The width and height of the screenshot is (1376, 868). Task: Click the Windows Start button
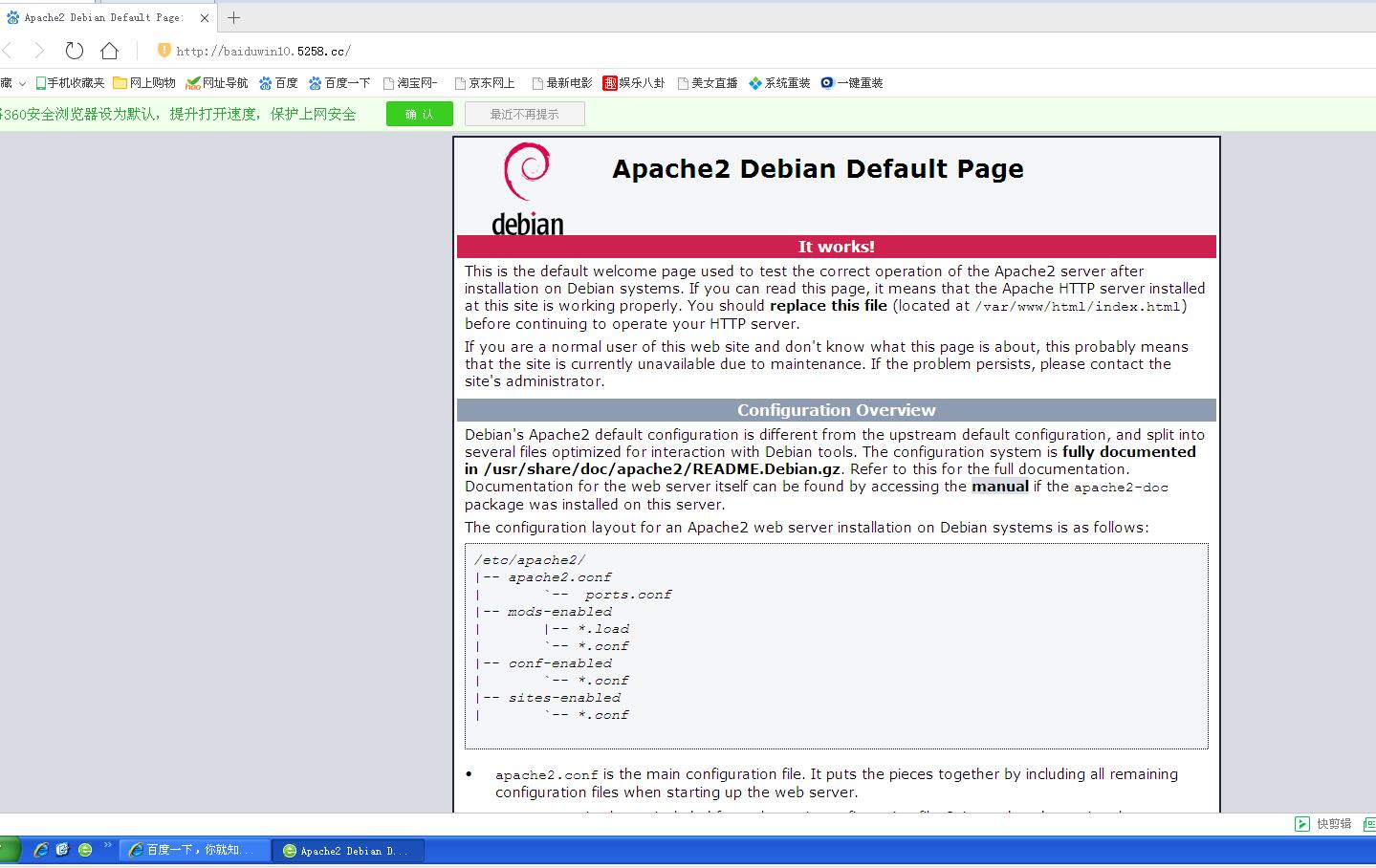pyautogui.click(x=10, y=849)
